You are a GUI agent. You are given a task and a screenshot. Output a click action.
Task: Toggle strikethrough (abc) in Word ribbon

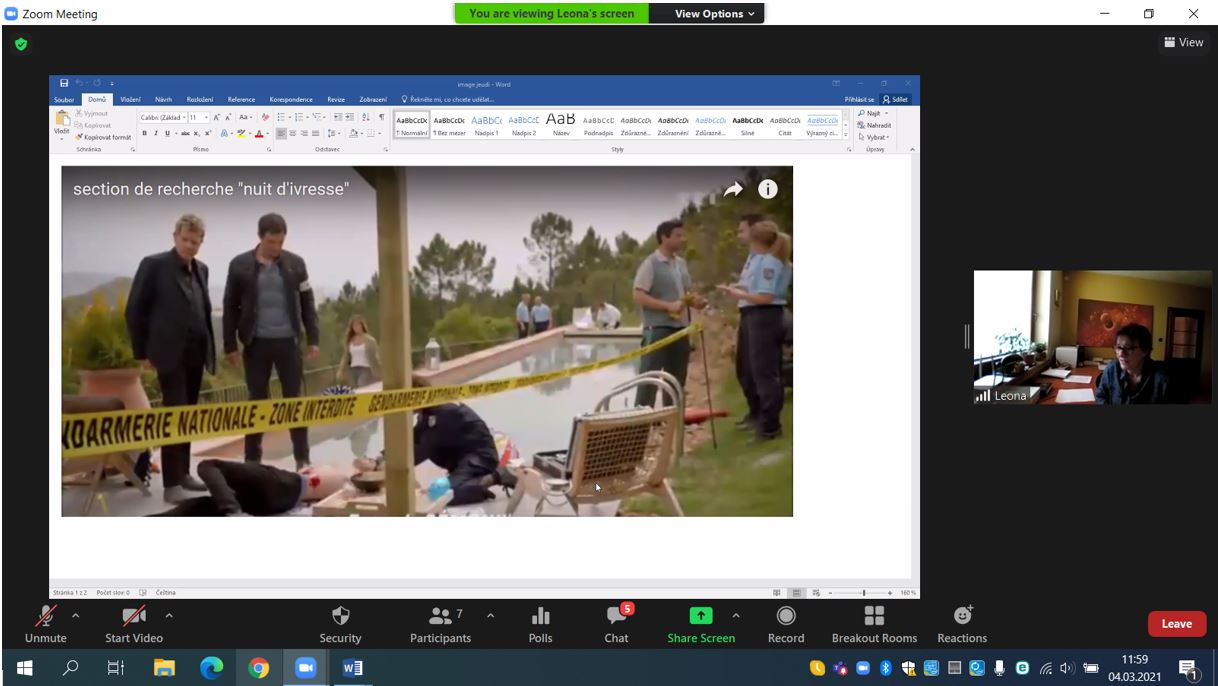pos(185,133)
